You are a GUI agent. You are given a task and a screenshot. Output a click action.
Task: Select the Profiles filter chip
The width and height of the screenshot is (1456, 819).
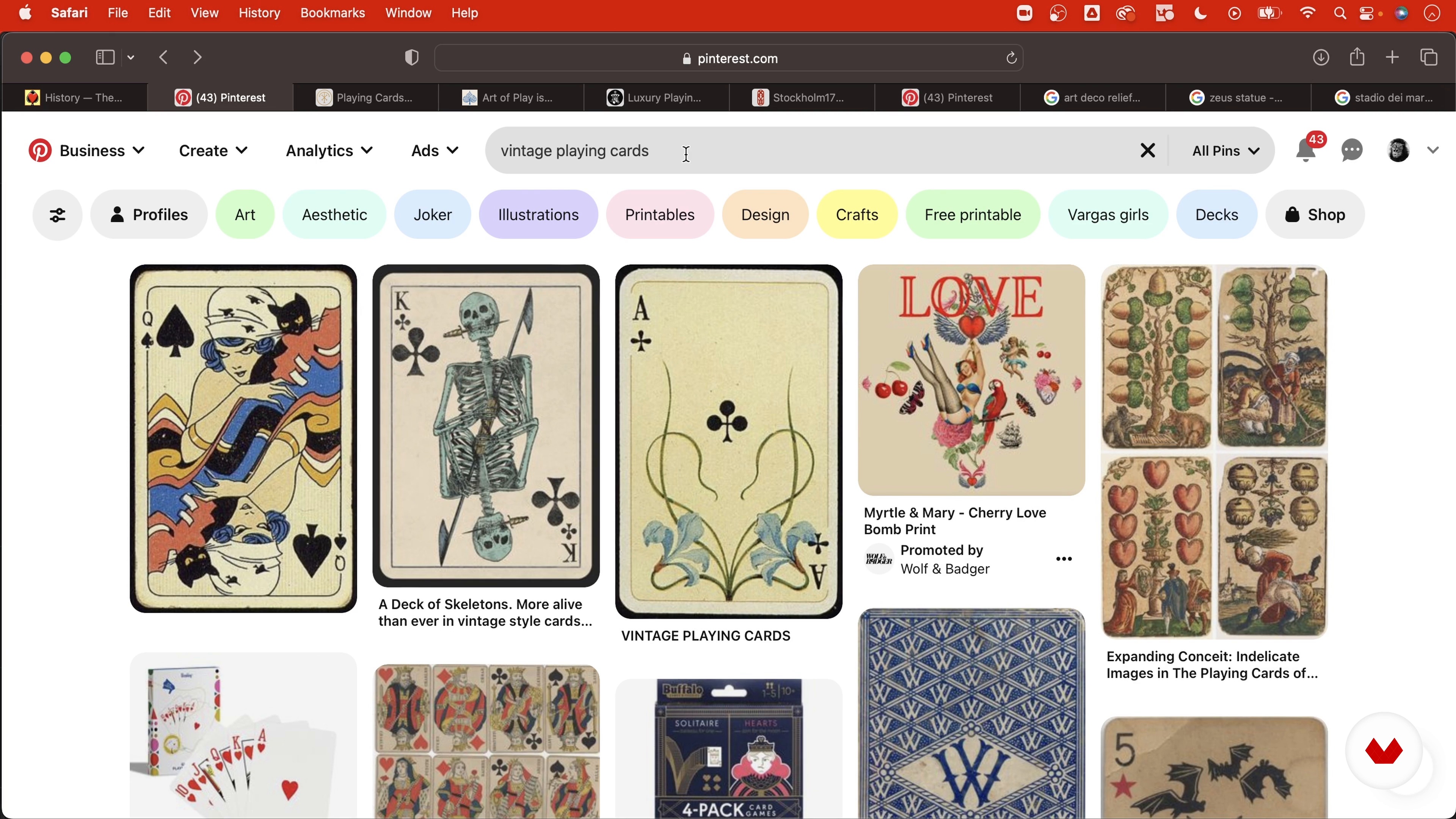coord(149,215)
